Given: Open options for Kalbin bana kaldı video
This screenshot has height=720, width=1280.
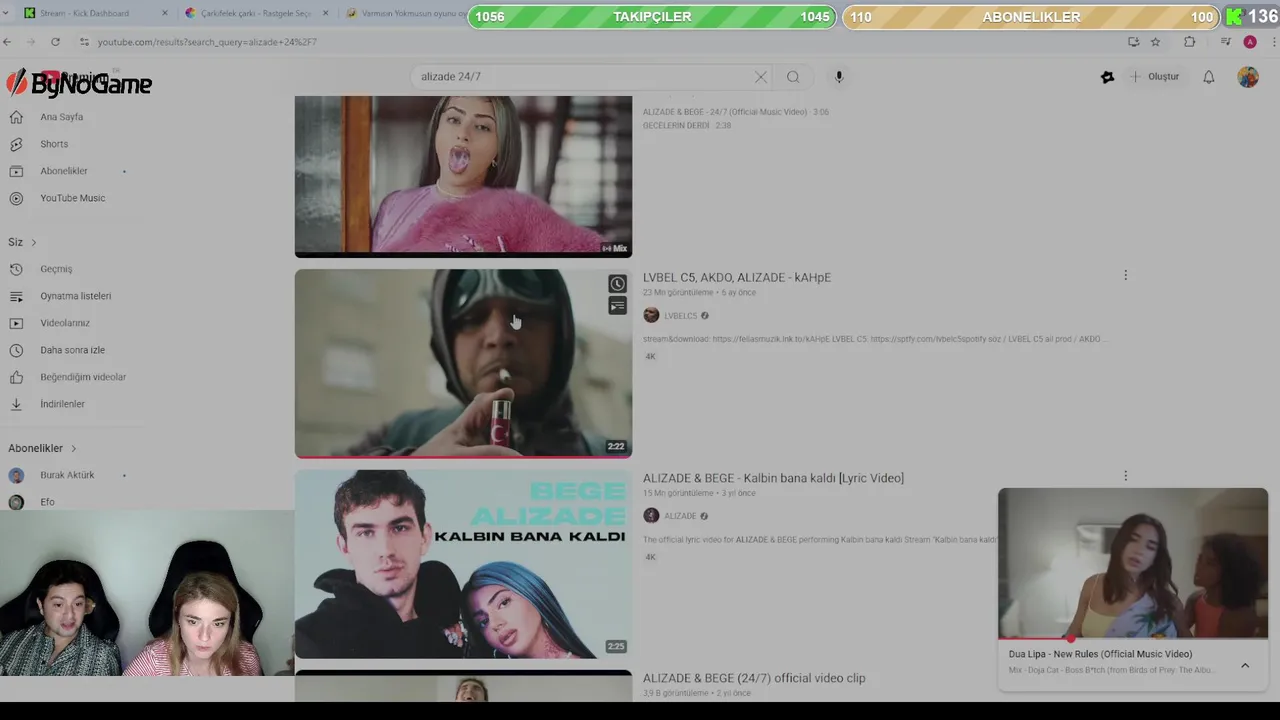Looking at the screenshot, I should (1125, 477).
